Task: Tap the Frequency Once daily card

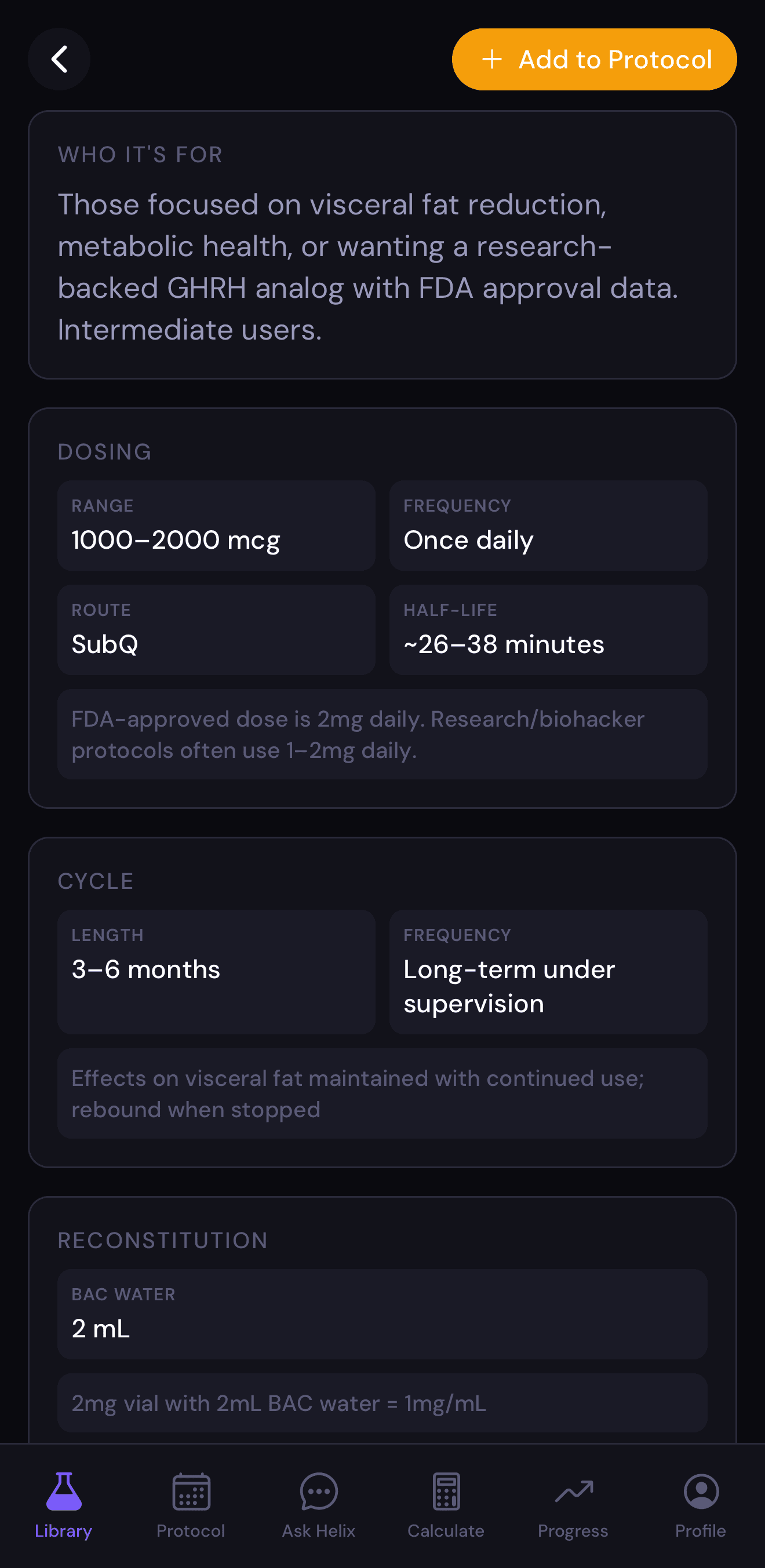Action: [548, 526]
